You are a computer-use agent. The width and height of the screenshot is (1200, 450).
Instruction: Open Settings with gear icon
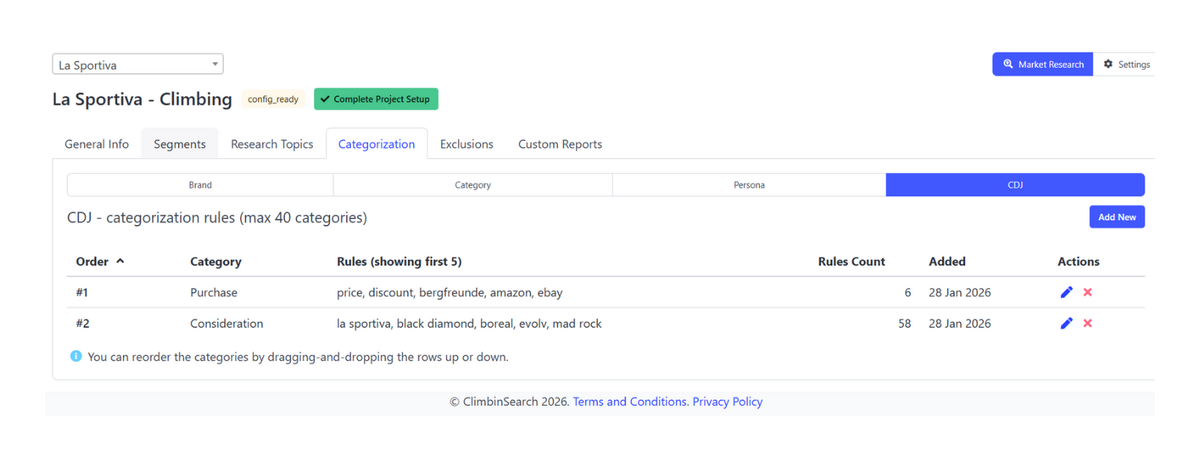[x=1126, y=64]
